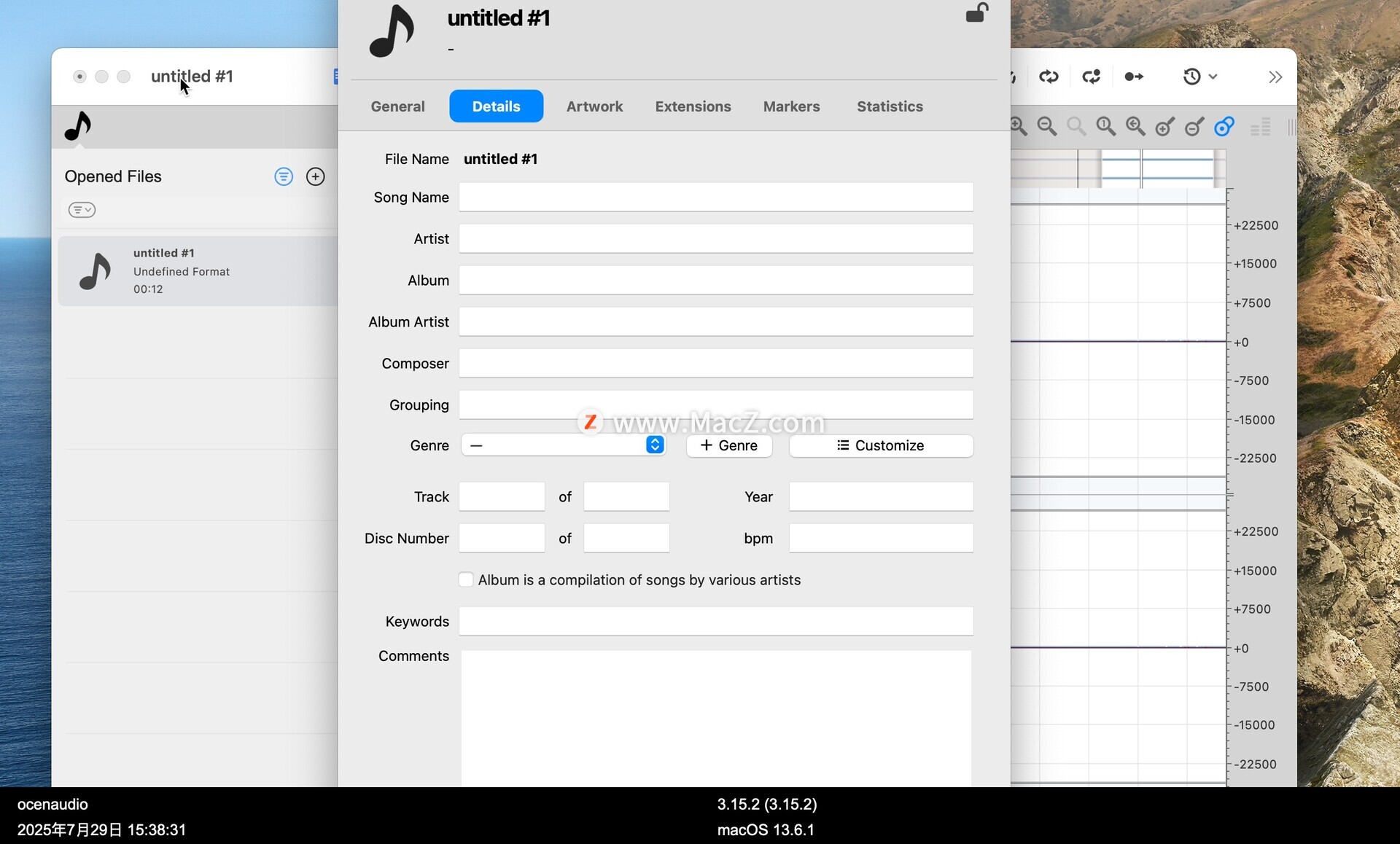The width and height of the screenshot is (1400, 844).
Task: Show more toolbar items via double chevron
Action: click(1275, 77)
